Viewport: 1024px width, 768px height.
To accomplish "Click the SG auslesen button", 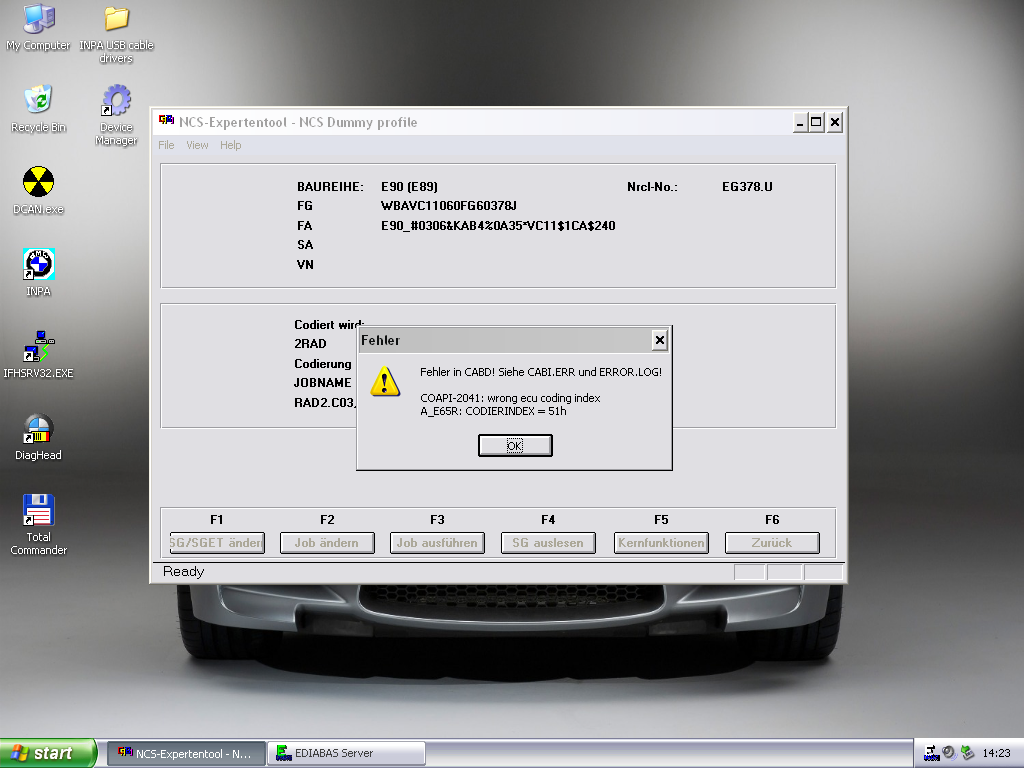I will click(548, 543).
